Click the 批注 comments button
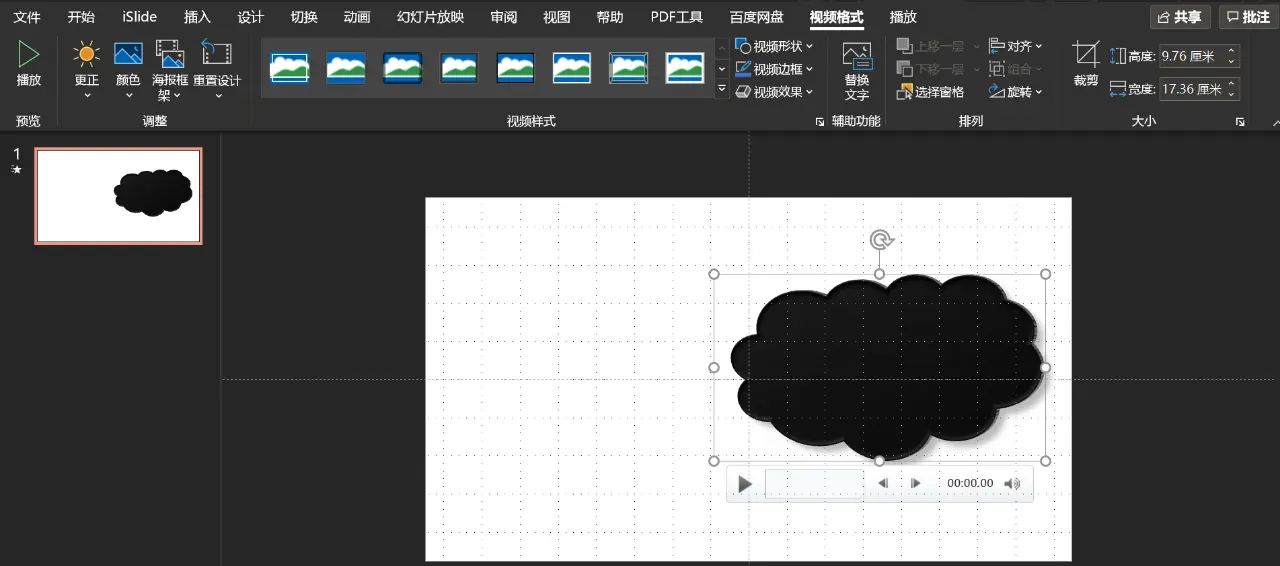1280x566 pixels. point(1248,17)
